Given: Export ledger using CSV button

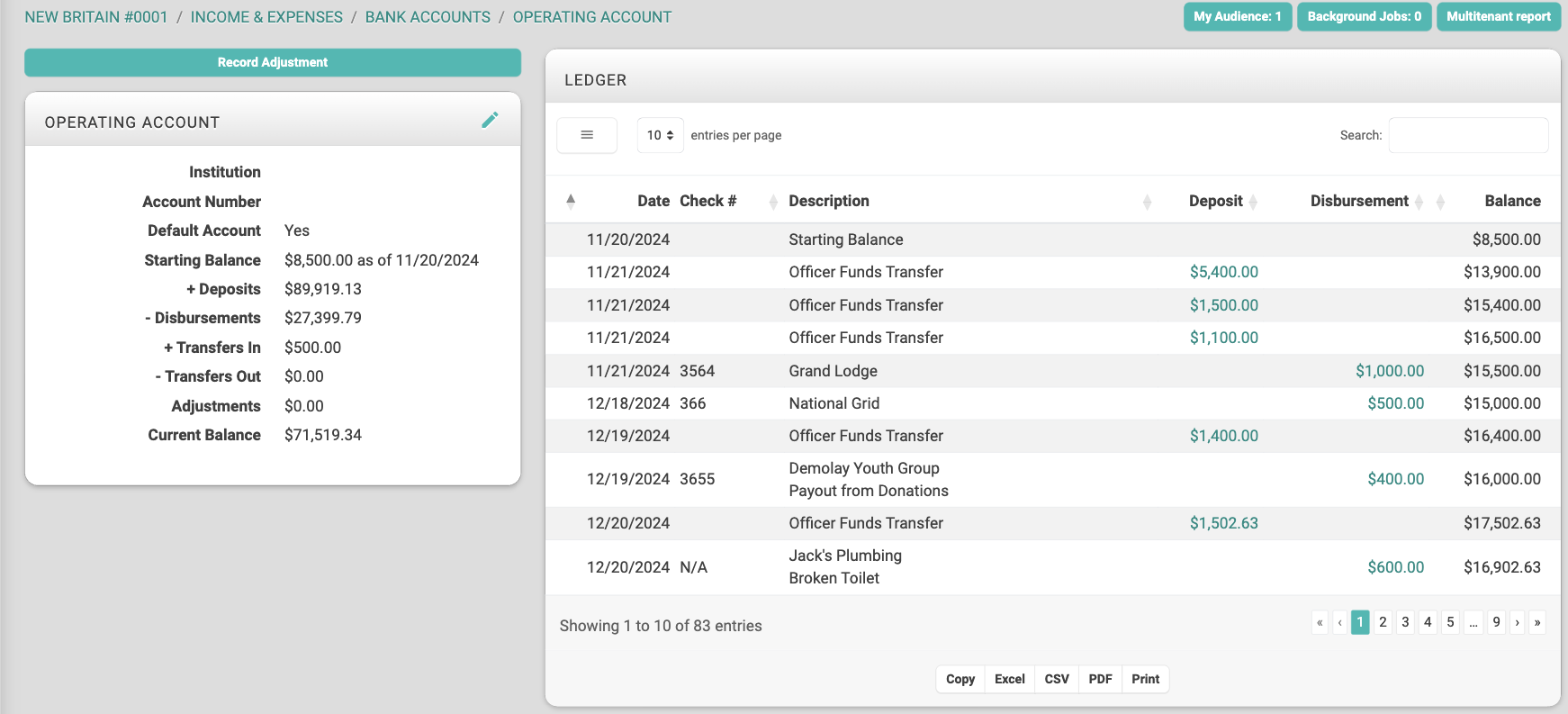Looking at the screenshot, I should (1057, 679).
